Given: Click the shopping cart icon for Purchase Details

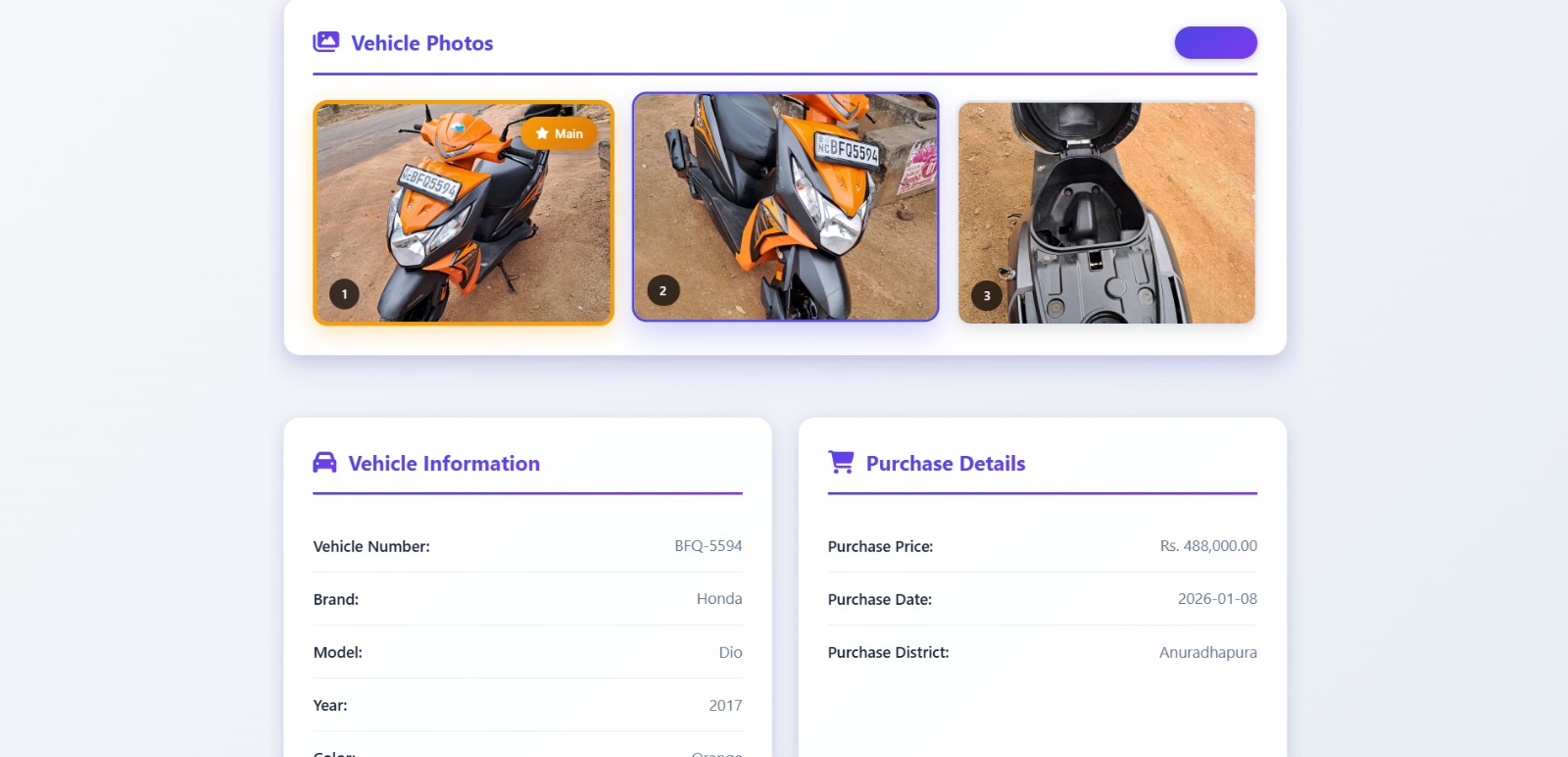Looking at the screenshot, I should coord(841,463).
